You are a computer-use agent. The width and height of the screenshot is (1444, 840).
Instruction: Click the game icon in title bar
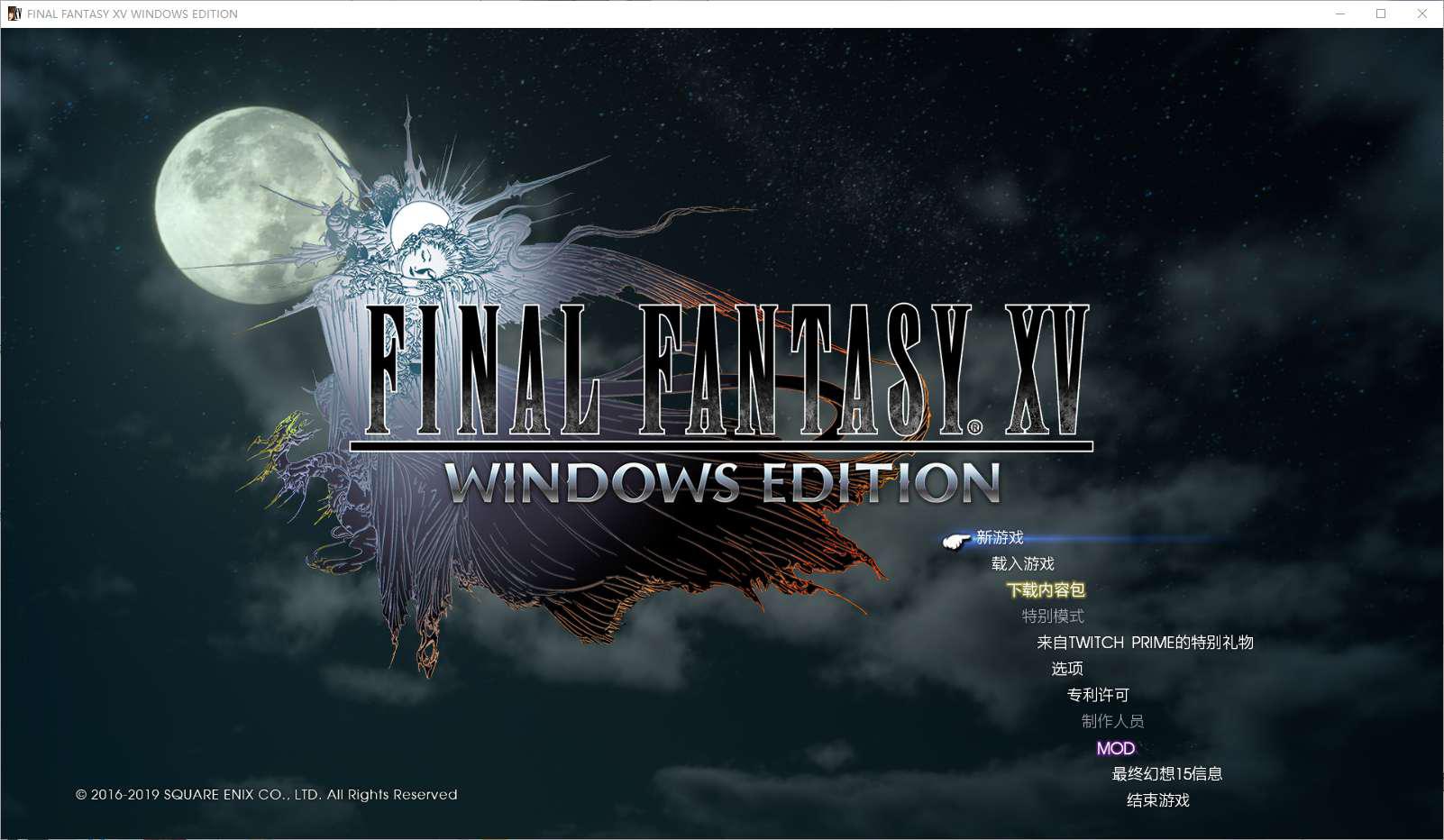click(14, 14)
